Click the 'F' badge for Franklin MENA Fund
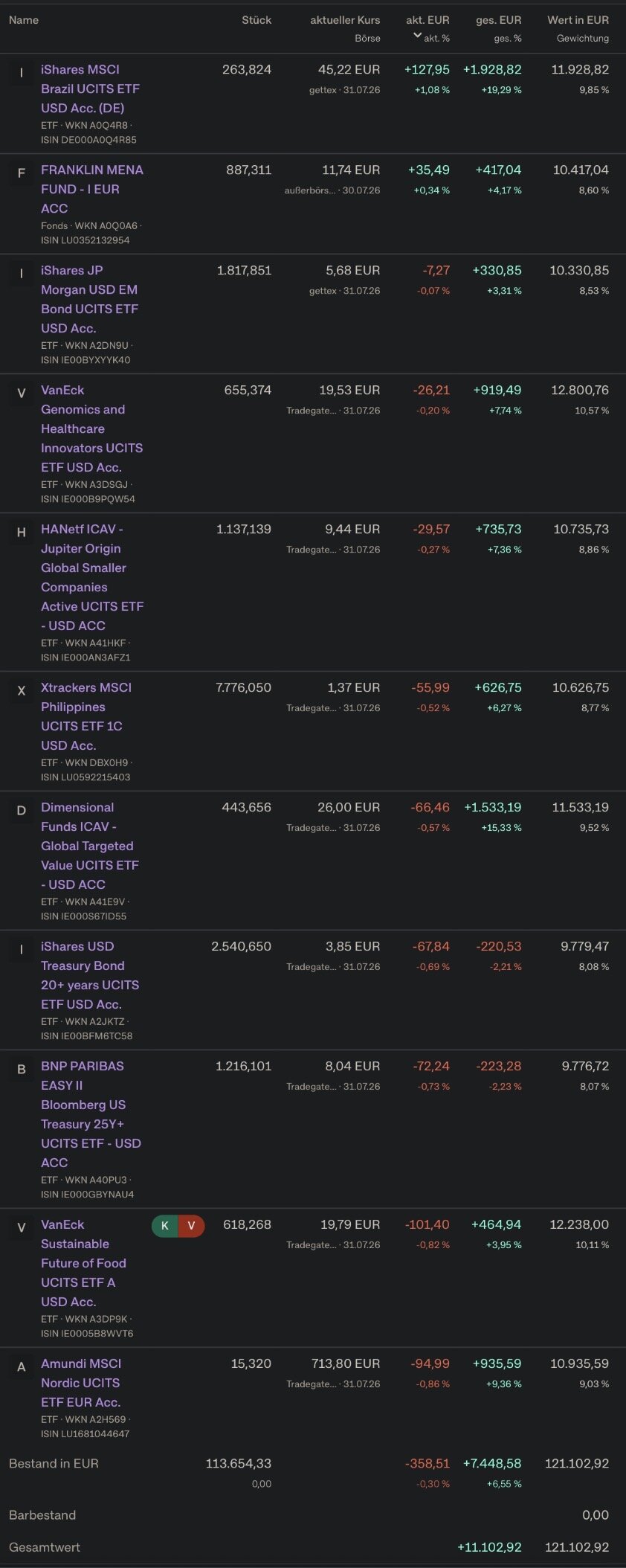The image size is (626, 1568). pyautogui.click(x=21, y=173)
